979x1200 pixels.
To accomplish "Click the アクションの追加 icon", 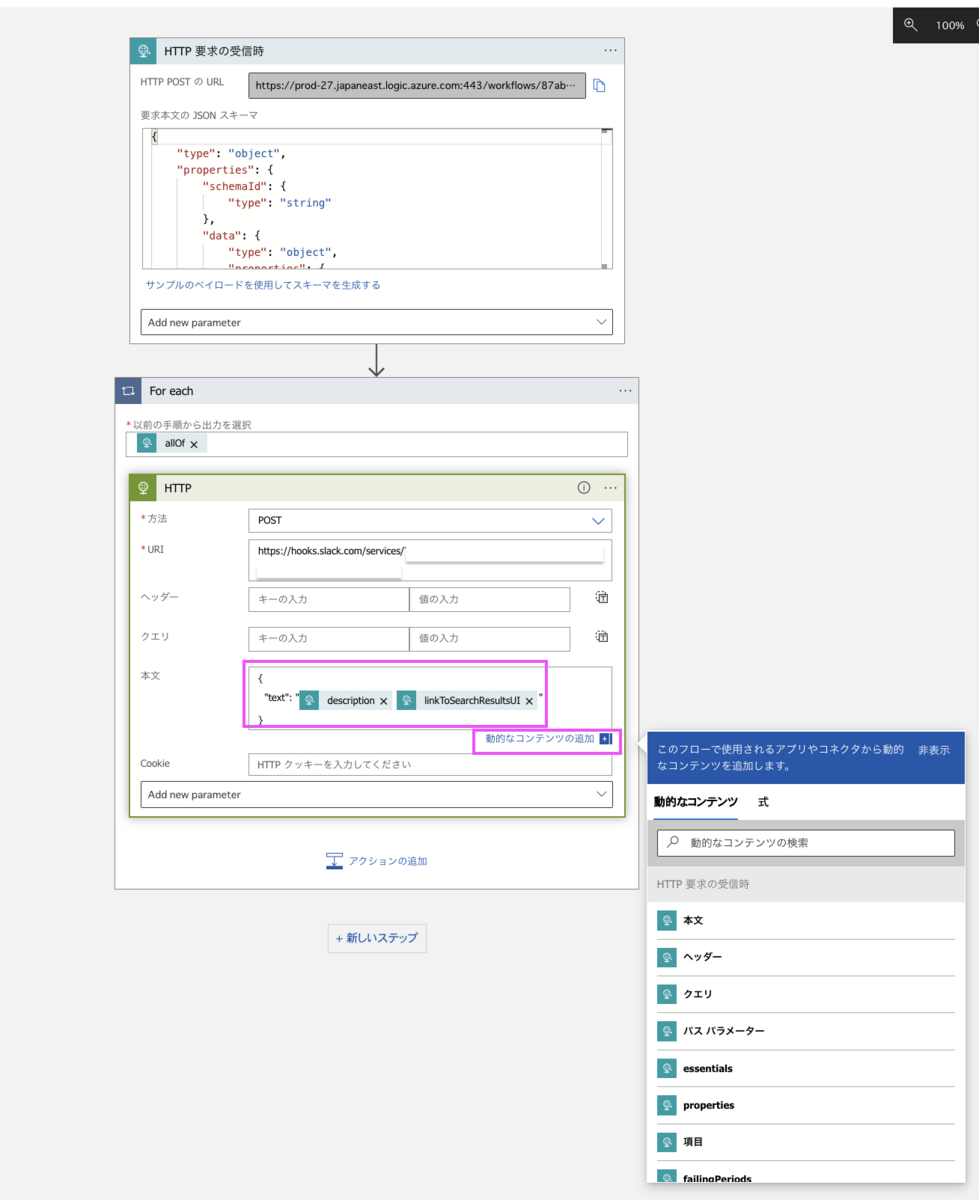I will point(334,861).
